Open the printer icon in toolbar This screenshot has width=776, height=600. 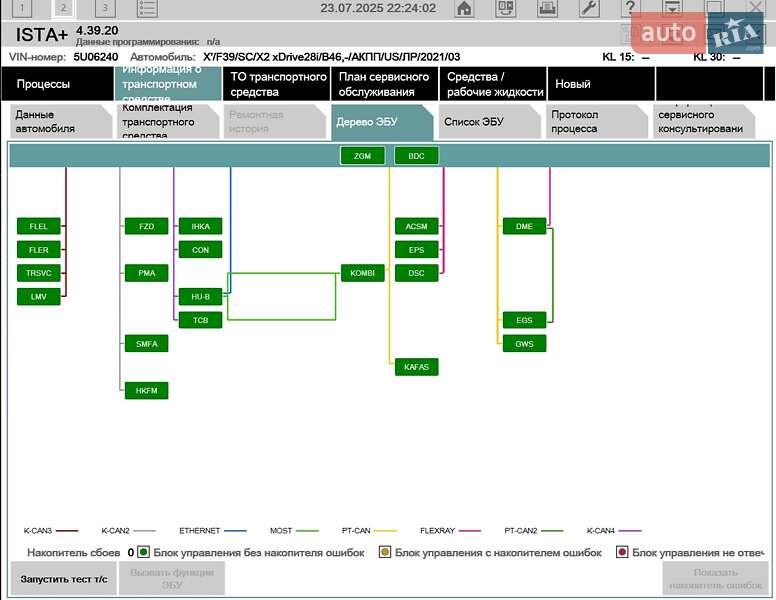[547, 9]
